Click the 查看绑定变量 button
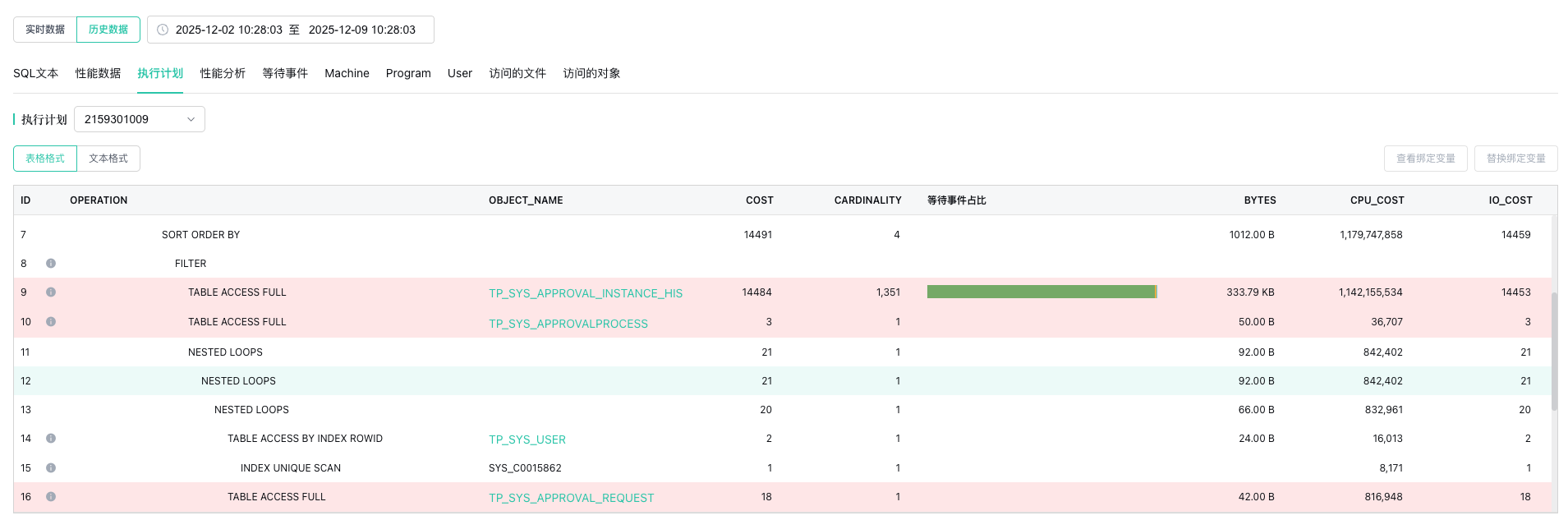The width and height of the screenshot is (1568, 520). click(x=1426, y=159)
